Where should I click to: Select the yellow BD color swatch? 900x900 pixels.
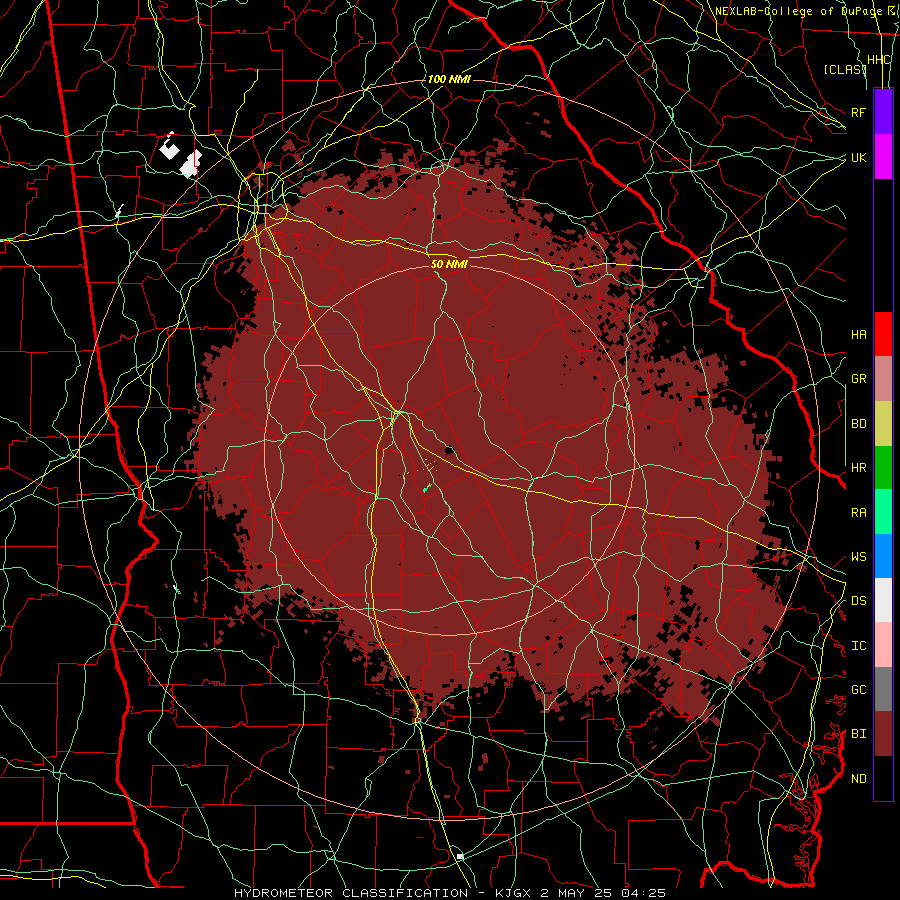click(x=883, y=424)
